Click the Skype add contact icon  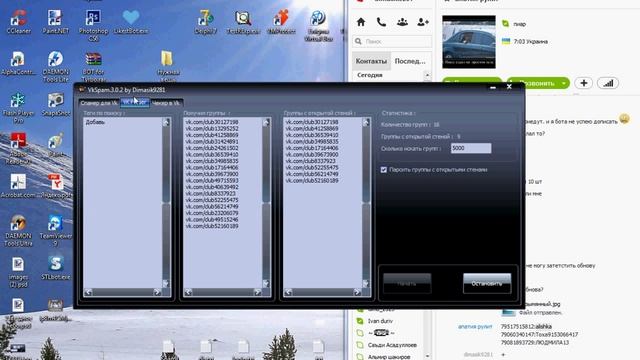pyautogui.click(x=423, y=22)
